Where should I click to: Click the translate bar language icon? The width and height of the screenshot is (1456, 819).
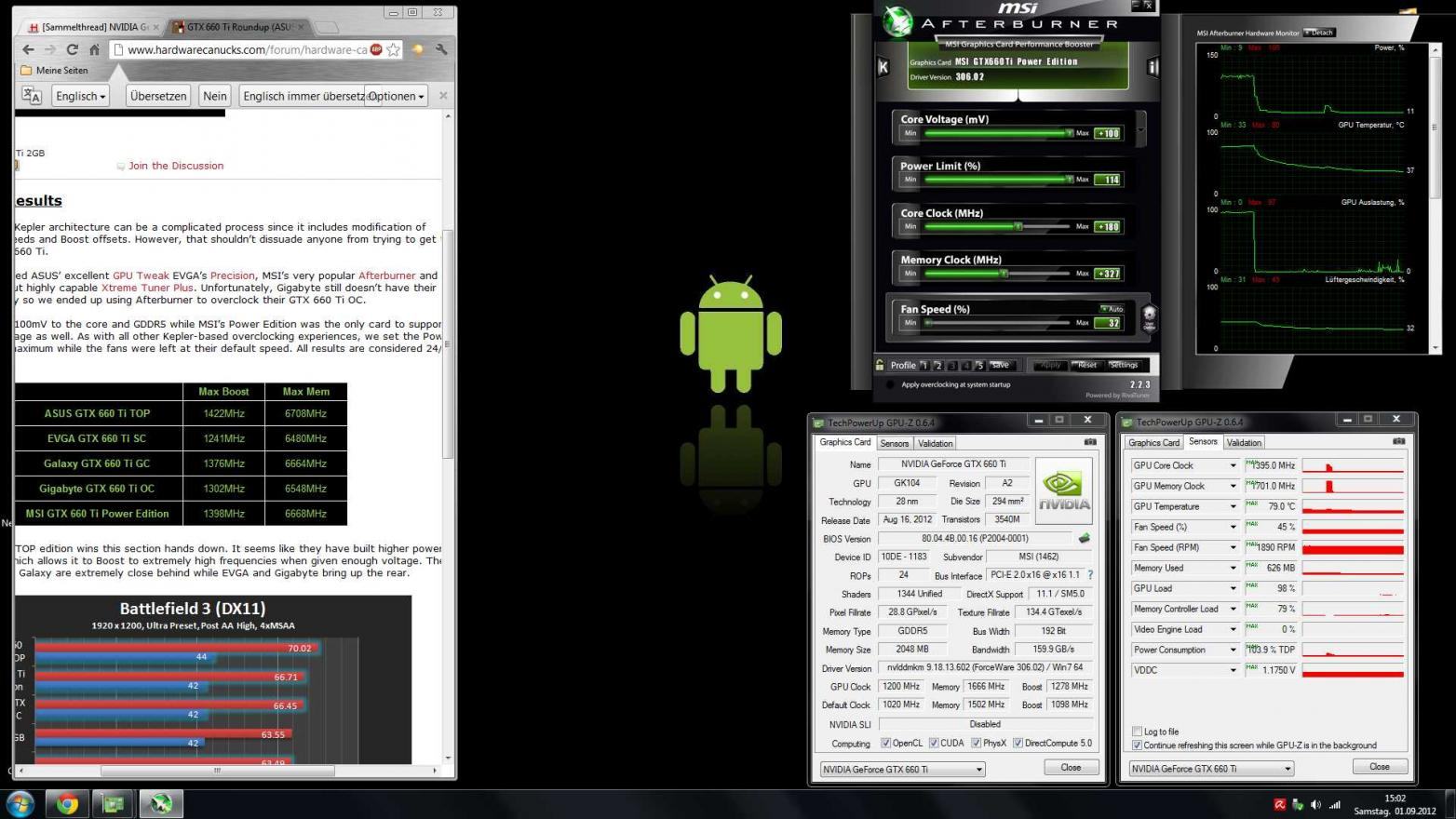point(32,96)
